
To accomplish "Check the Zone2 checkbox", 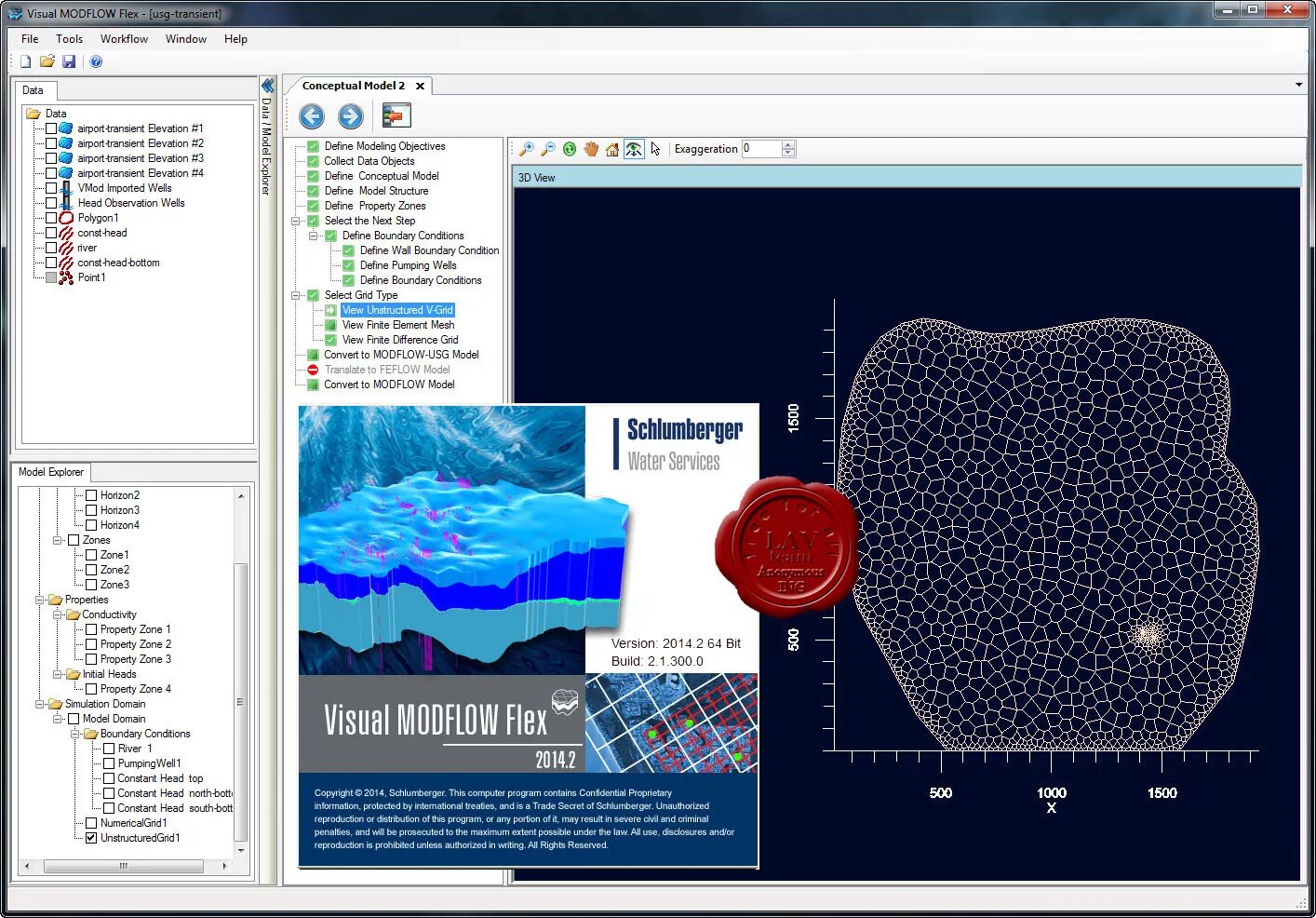I will pyautogui.click(x=91, y=570).
